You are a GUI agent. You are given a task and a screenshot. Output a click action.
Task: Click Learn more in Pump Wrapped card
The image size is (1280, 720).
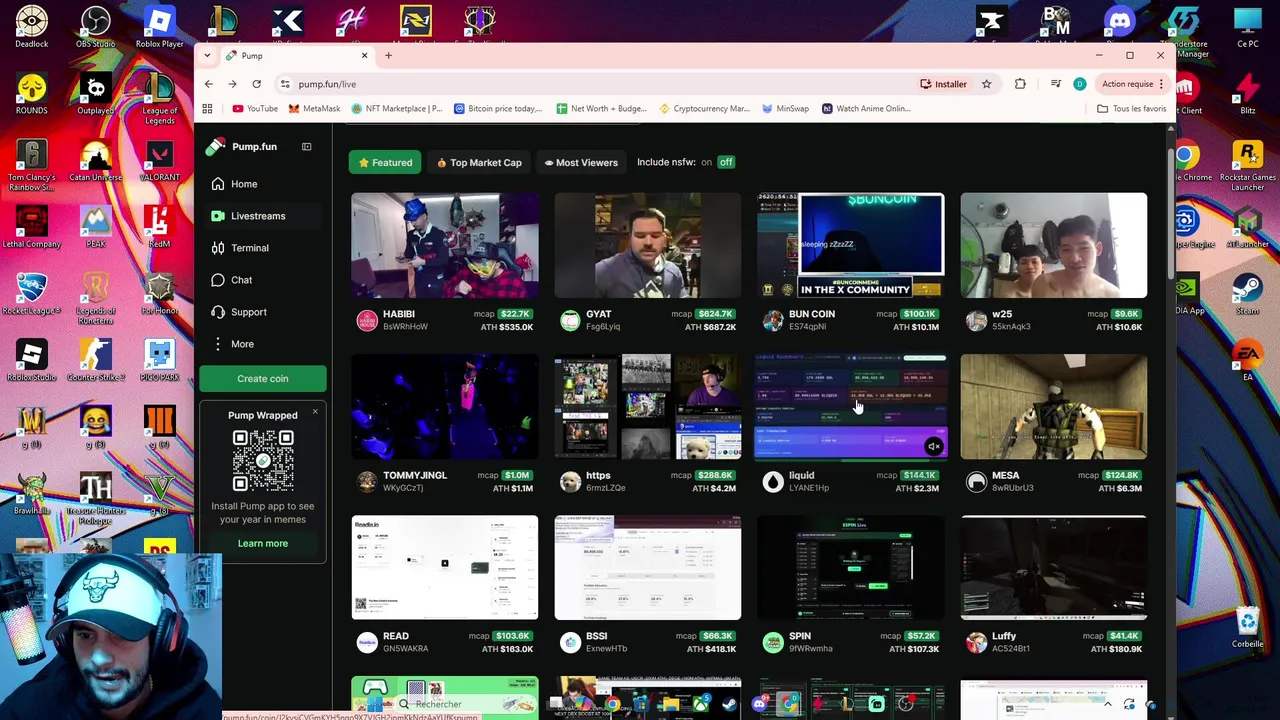point(263,544)
